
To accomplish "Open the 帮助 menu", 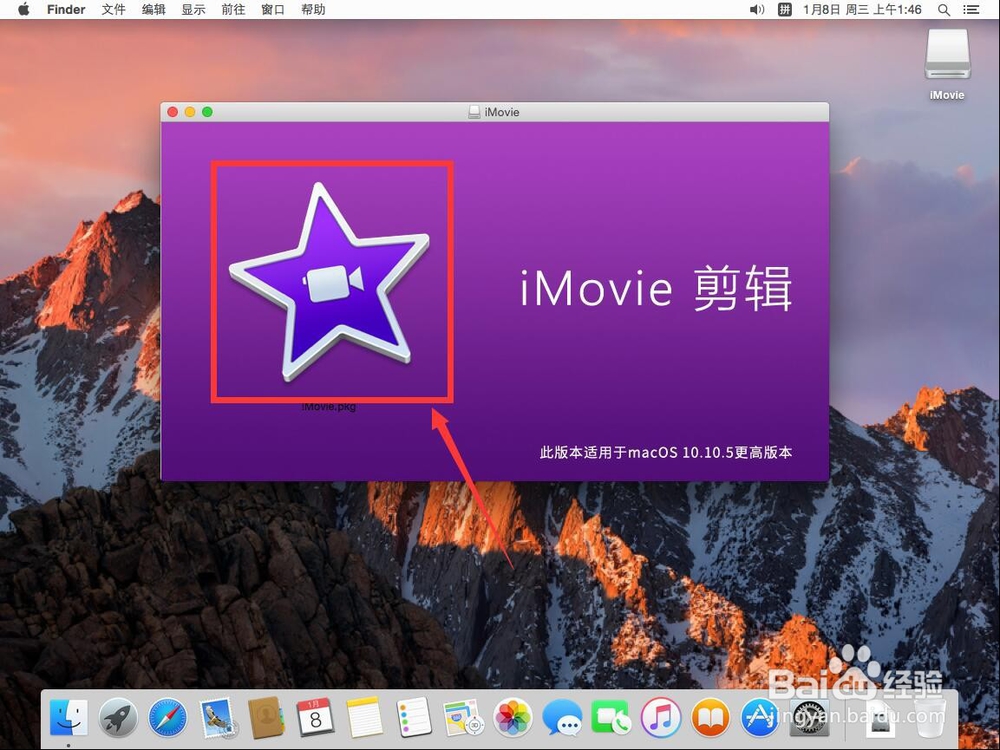I will [x=313, y=10].
